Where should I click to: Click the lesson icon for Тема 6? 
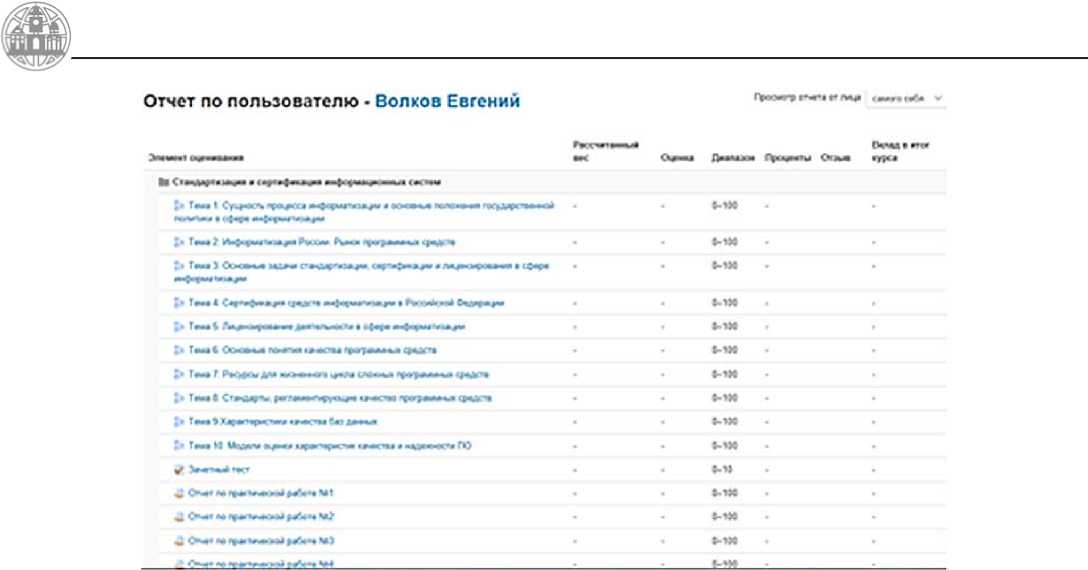click(179, 350)
